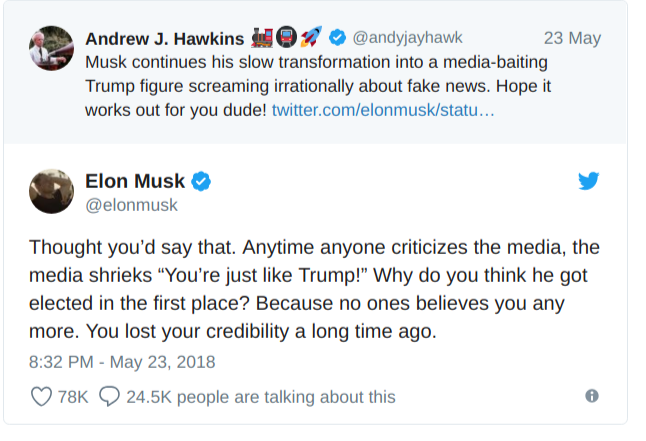Open the Andrew J. Hawkins display name

(x=165, y=39)
